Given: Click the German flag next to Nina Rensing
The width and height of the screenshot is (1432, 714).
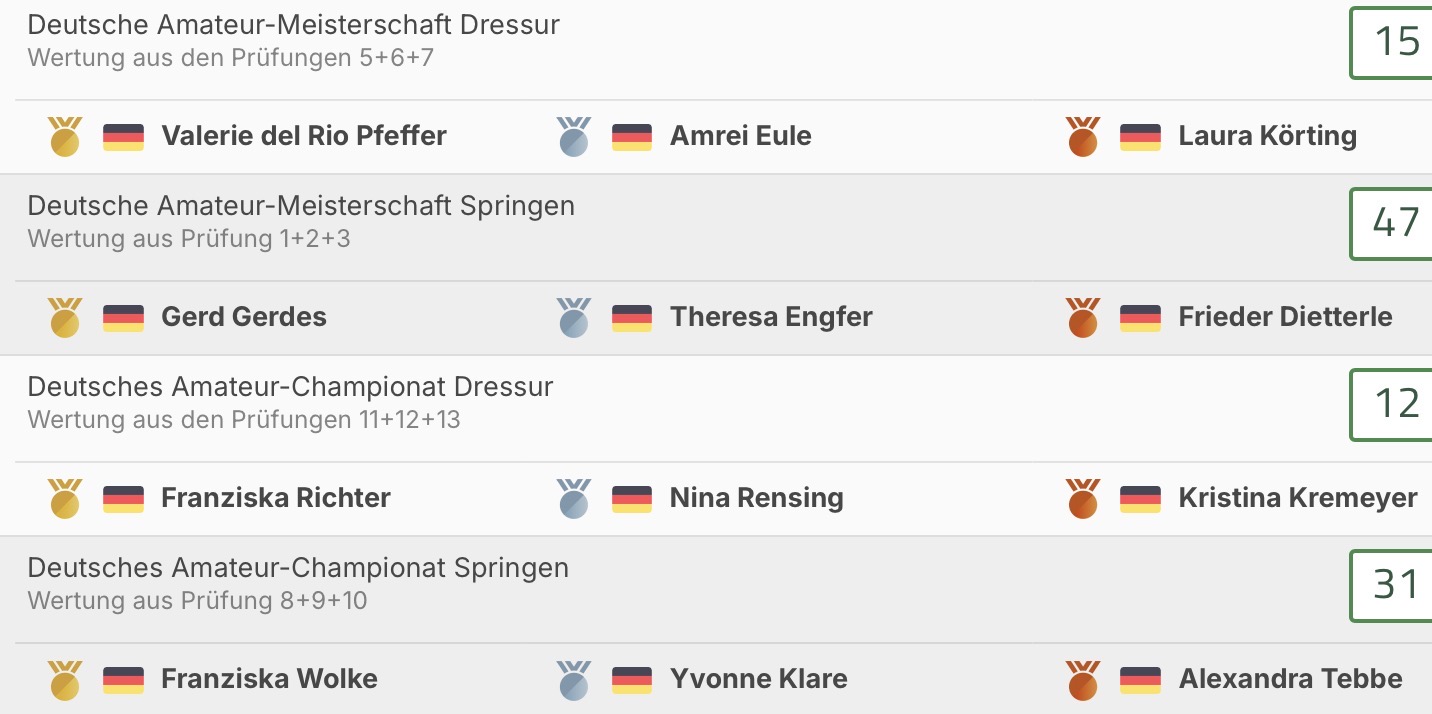Looking at the screenshot, I should 632,499.
